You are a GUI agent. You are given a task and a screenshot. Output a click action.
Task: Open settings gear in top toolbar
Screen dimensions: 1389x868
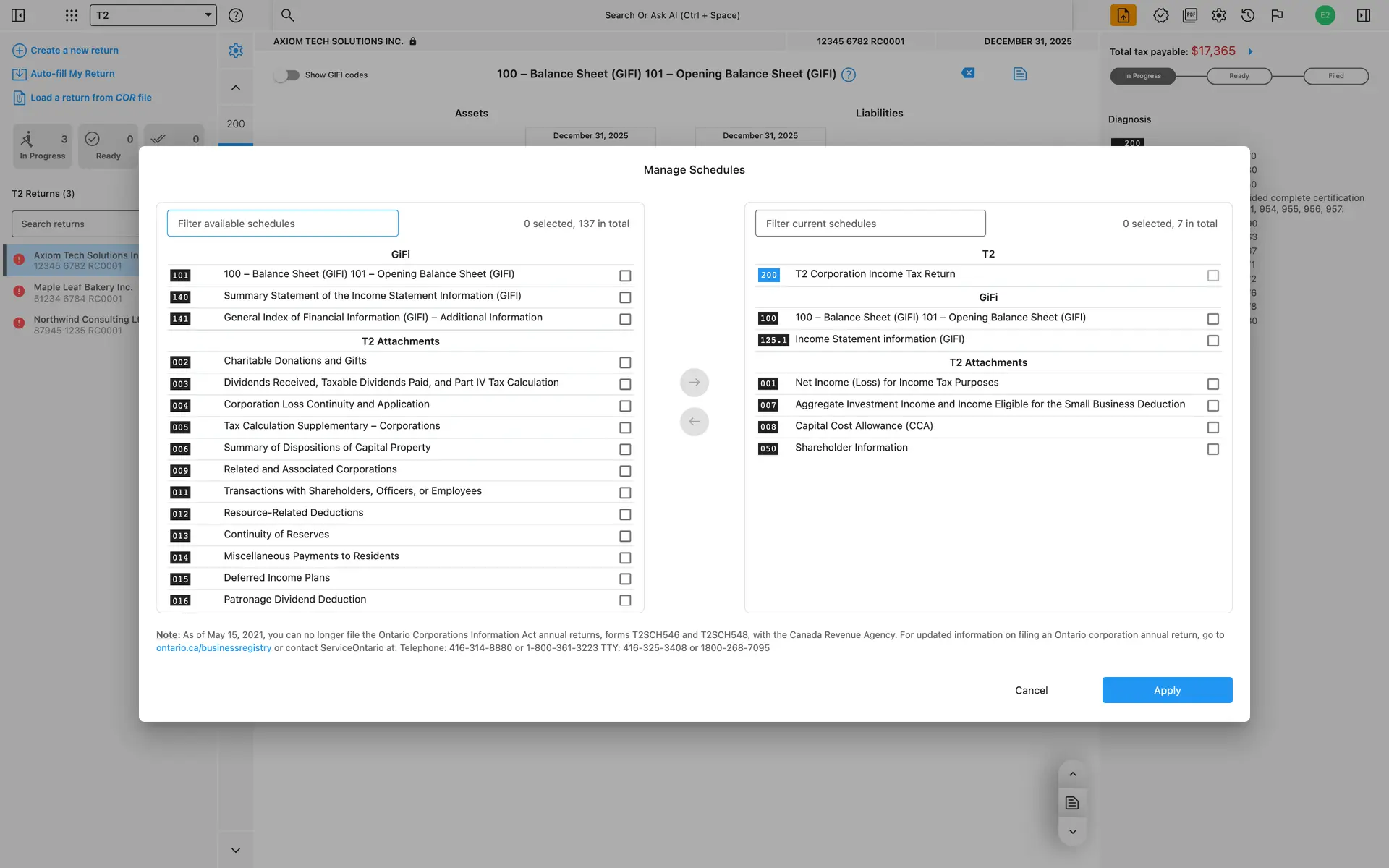[1219, 15]
